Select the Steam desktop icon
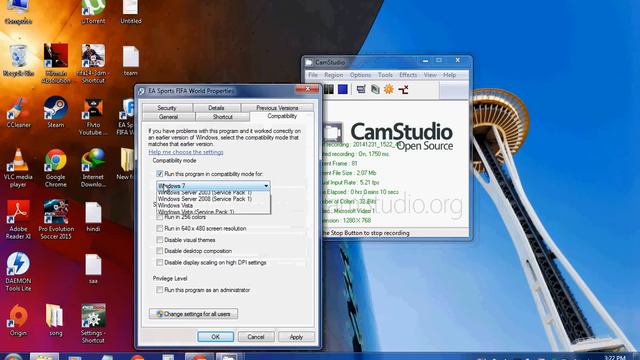Screen dimensions: 640x360 [56, 113]
